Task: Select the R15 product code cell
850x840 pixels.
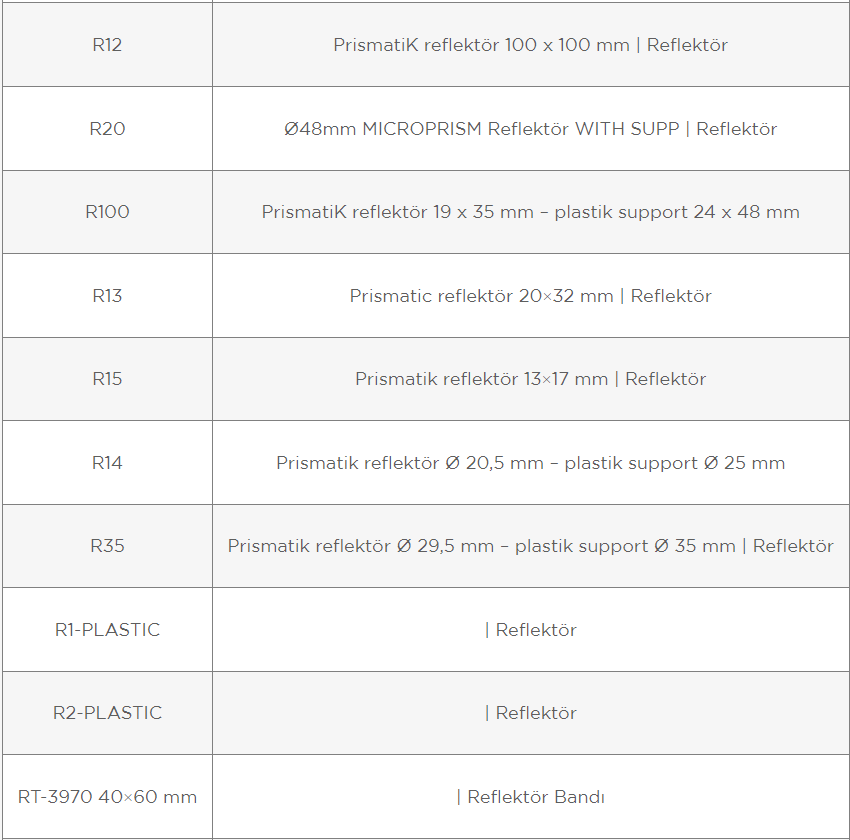Action: click(x=107, y=379)
